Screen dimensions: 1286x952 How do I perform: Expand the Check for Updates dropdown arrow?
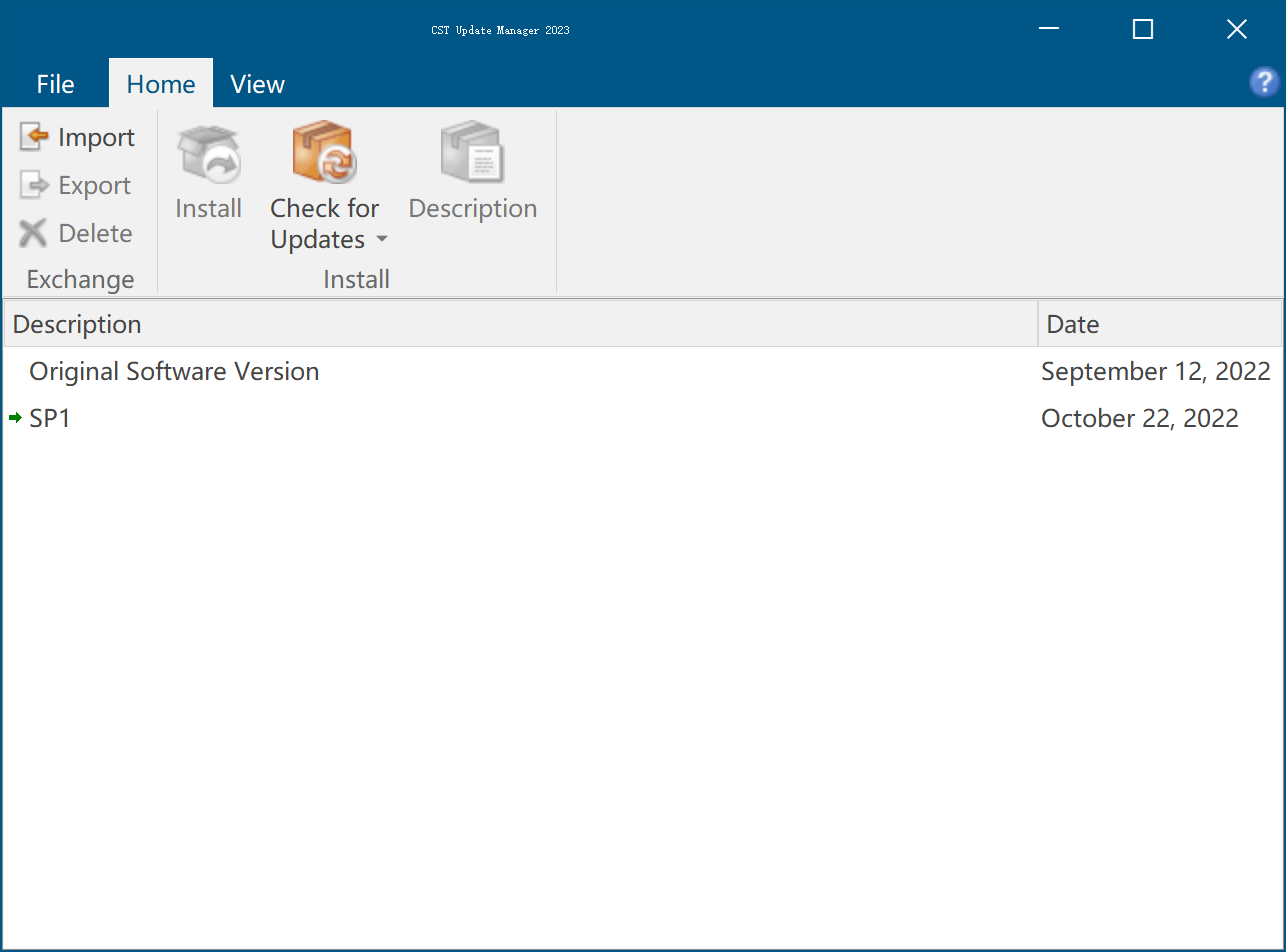coord(382,240)
